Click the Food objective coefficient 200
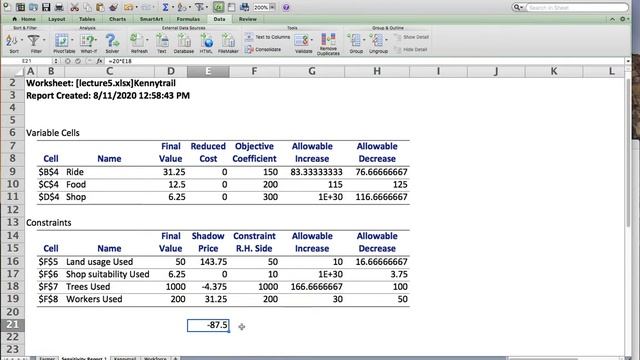The width and height of the screenshot is (640, 360). click(x=254, y=184)
